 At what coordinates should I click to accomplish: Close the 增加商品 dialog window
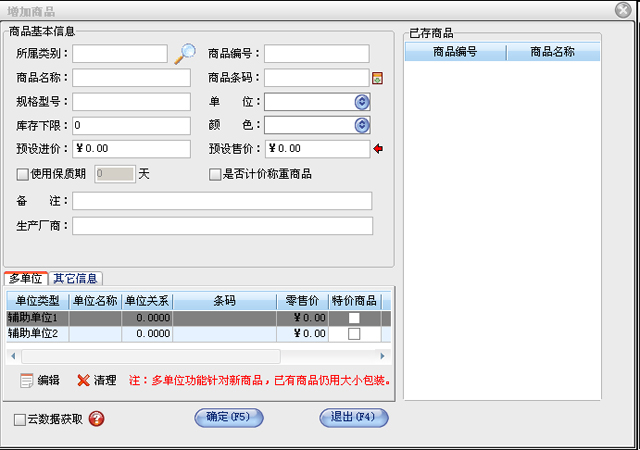623,9
